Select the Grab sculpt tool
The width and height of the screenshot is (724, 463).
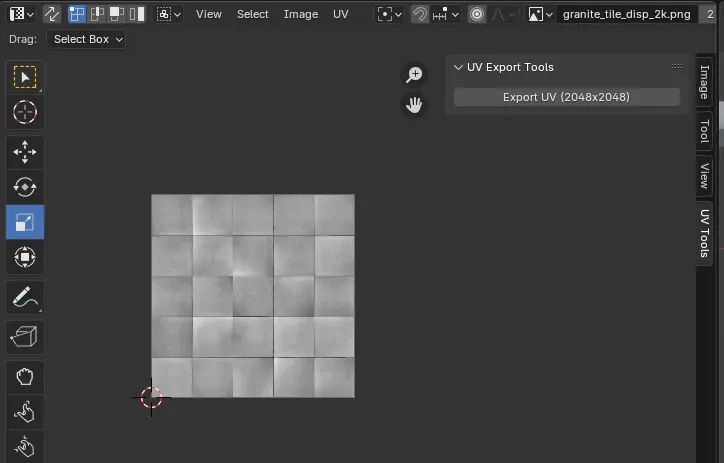pyautogui.click(x=25, y=377)
